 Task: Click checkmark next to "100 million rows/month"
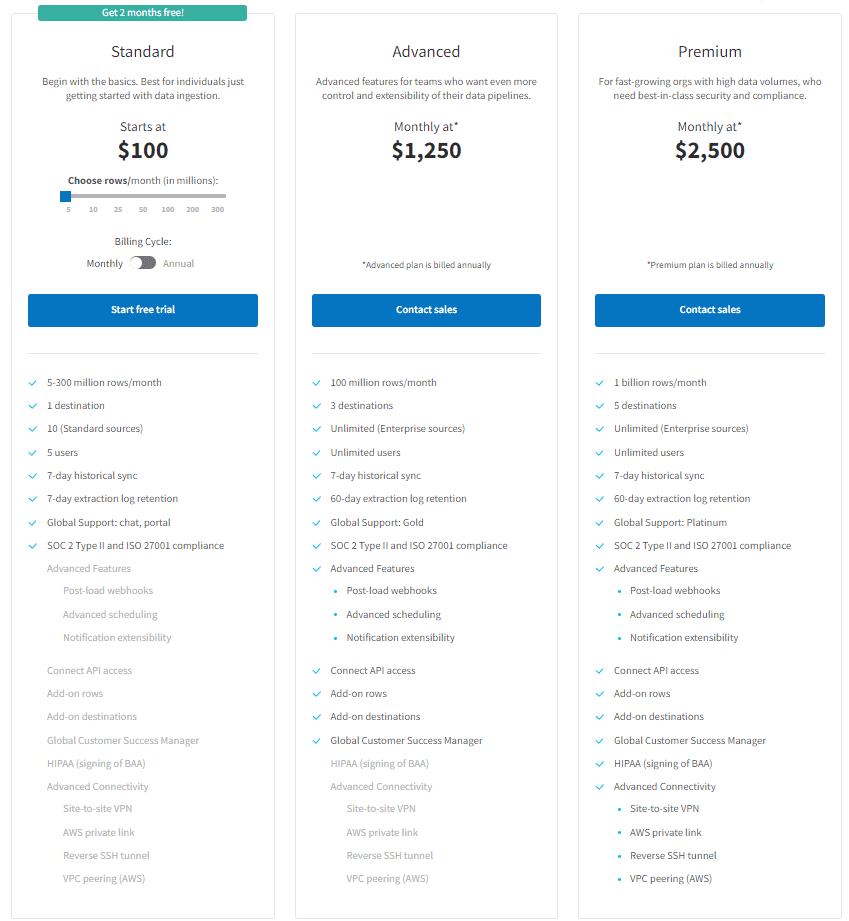click(316, 382)
